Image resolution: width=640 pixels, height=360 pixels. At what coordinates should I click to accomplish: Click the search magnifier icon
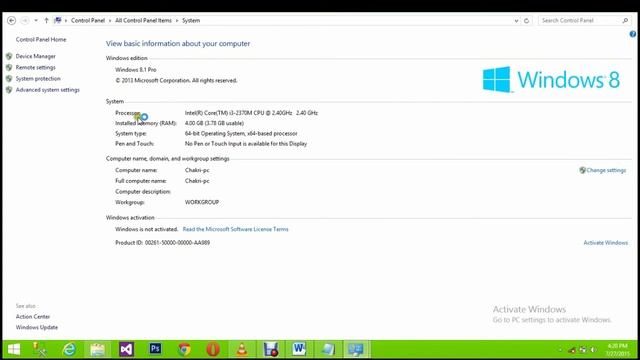tap(625, 20)
